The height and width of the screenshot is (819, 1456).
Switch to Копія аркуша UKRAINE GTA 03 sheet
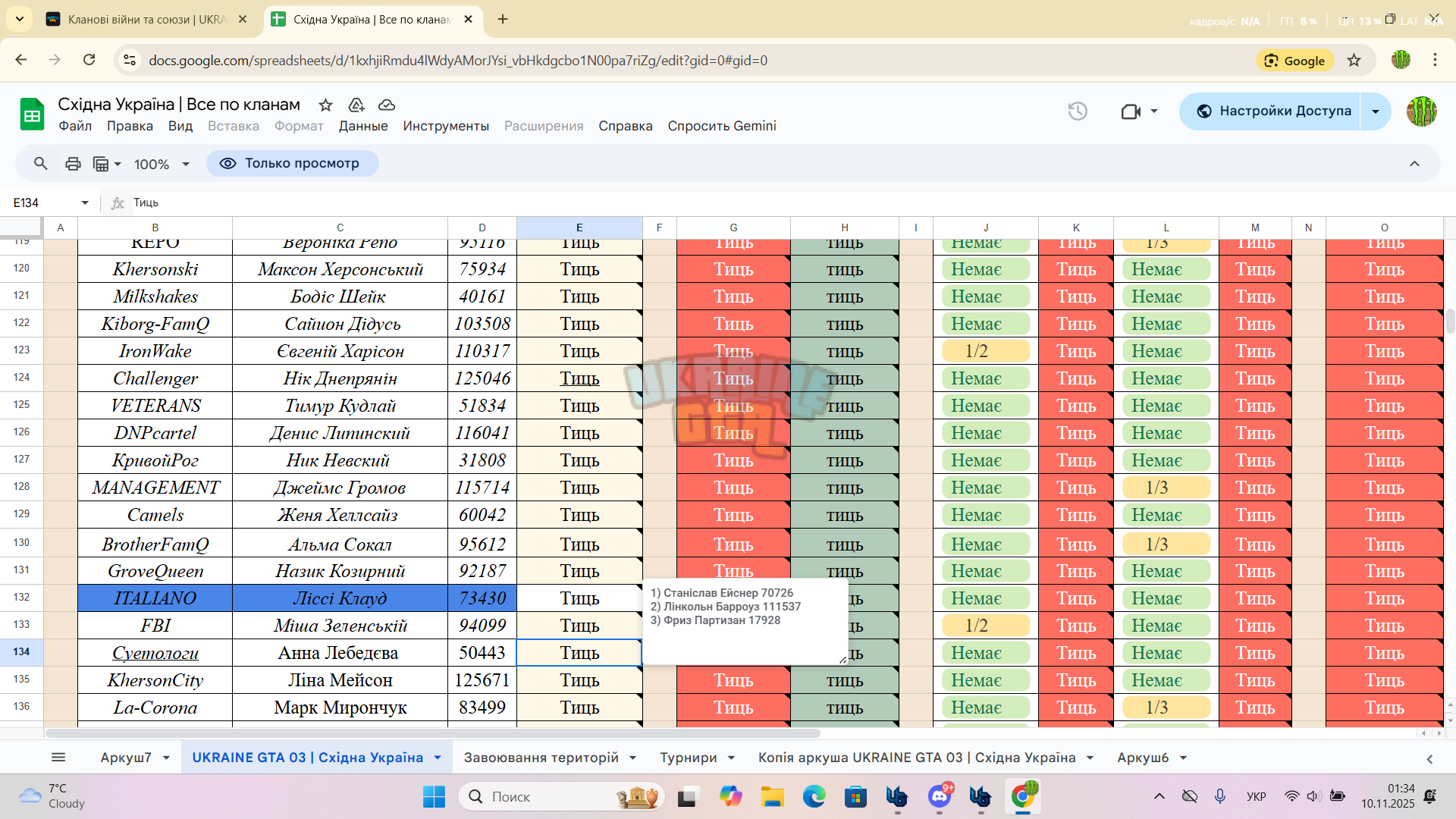917,758
